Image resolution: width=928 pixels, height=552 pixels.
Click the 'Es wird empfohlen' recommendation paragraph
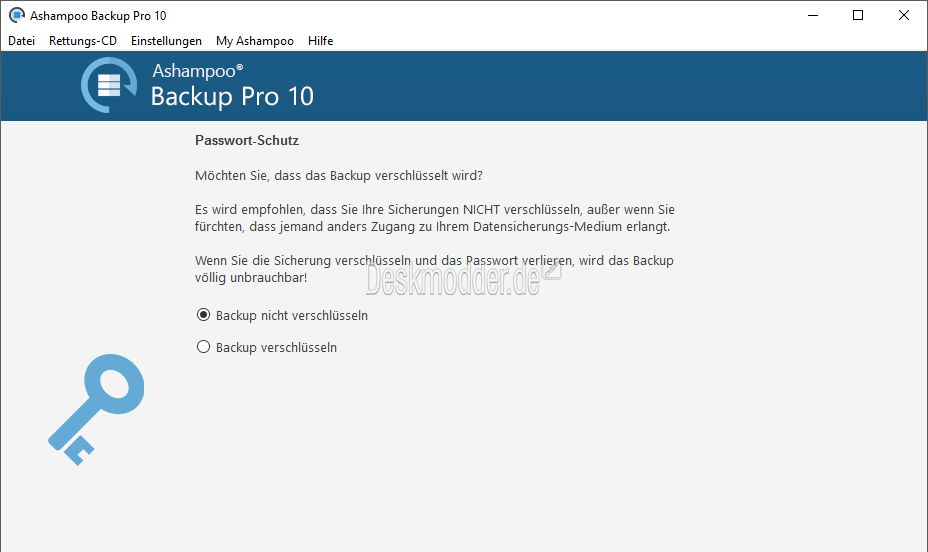[435, 218]
